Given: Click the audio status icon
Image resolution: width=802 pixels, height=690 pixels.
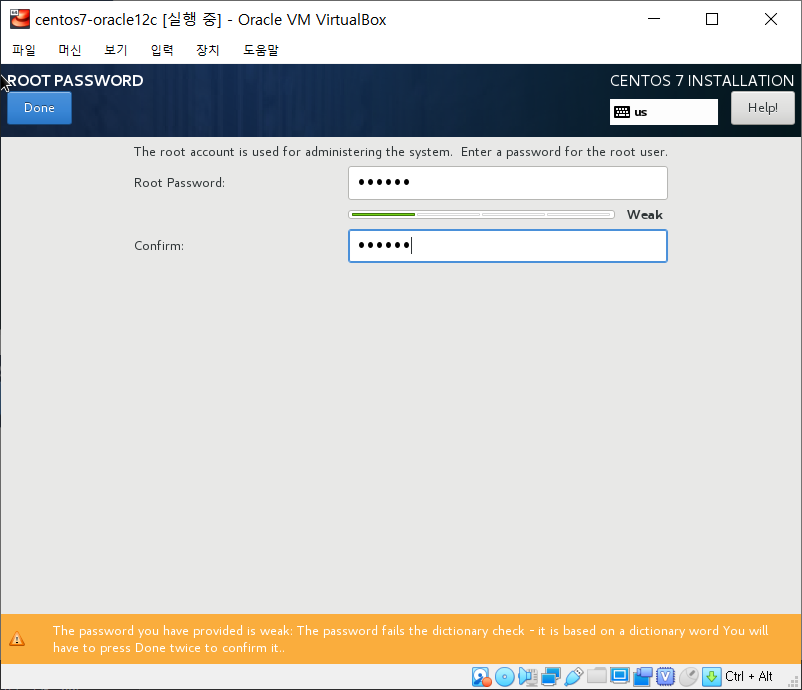Looking at the screenshot, I should click(x=528, y=677).
